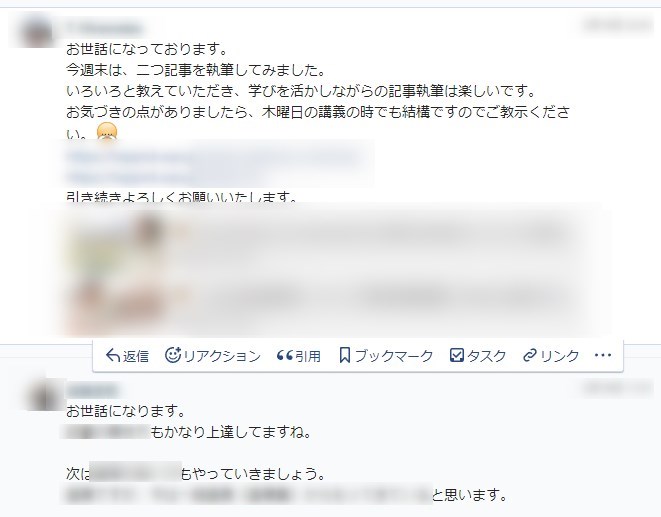Open the second blurred URL in the message
The height and width of the screenshot is (517, 661).
(164, 177)
